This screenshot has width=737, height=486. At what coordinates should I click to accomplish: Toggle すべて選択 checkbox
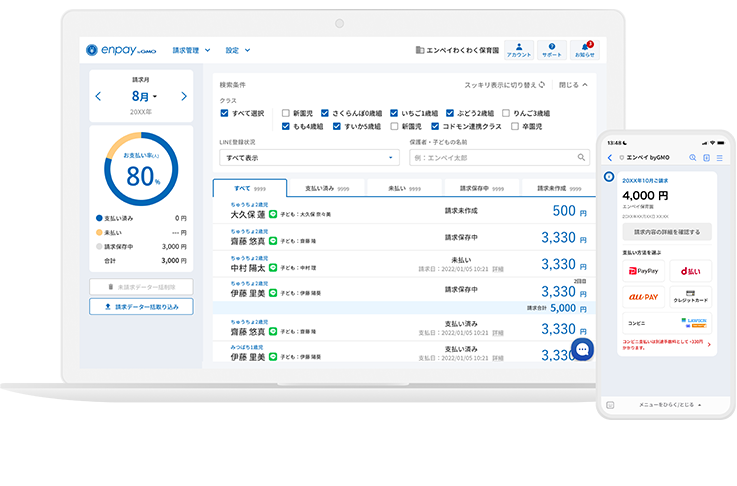pos(224,113)
